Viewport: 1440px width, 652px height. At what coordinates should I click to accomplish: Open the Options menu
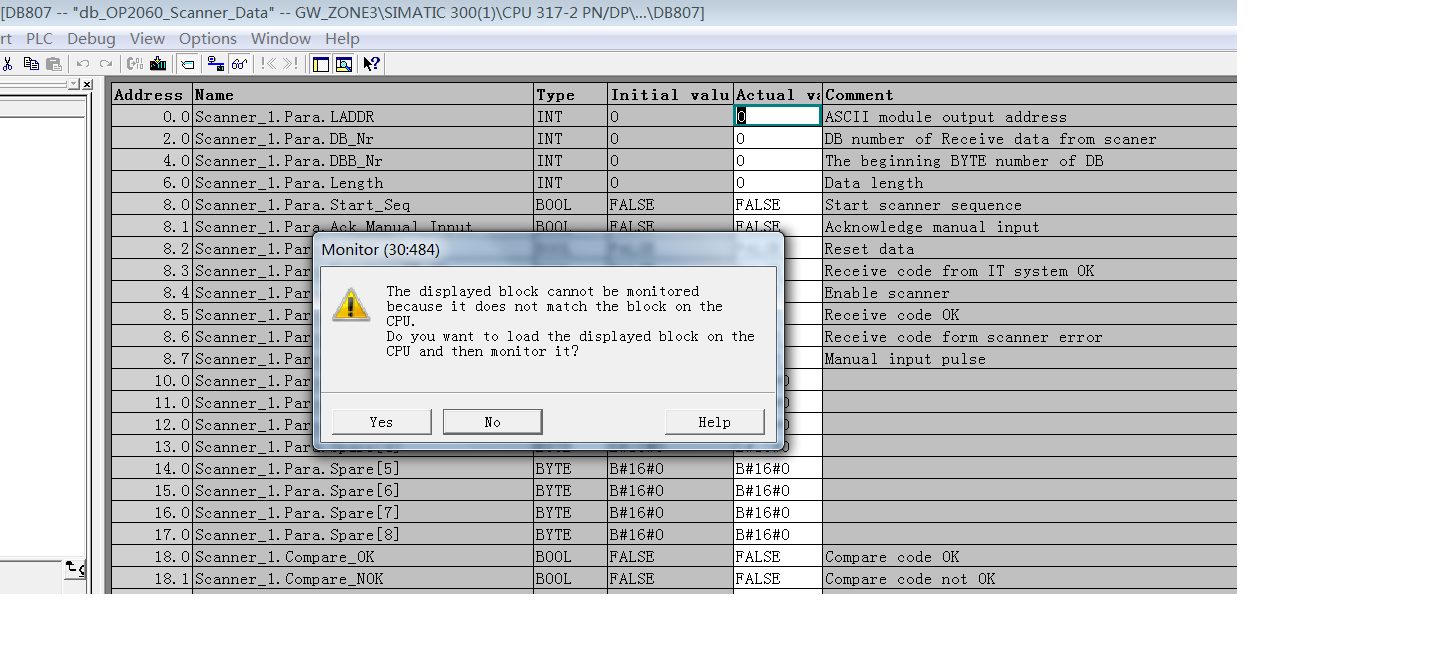[x=208, y=39]
